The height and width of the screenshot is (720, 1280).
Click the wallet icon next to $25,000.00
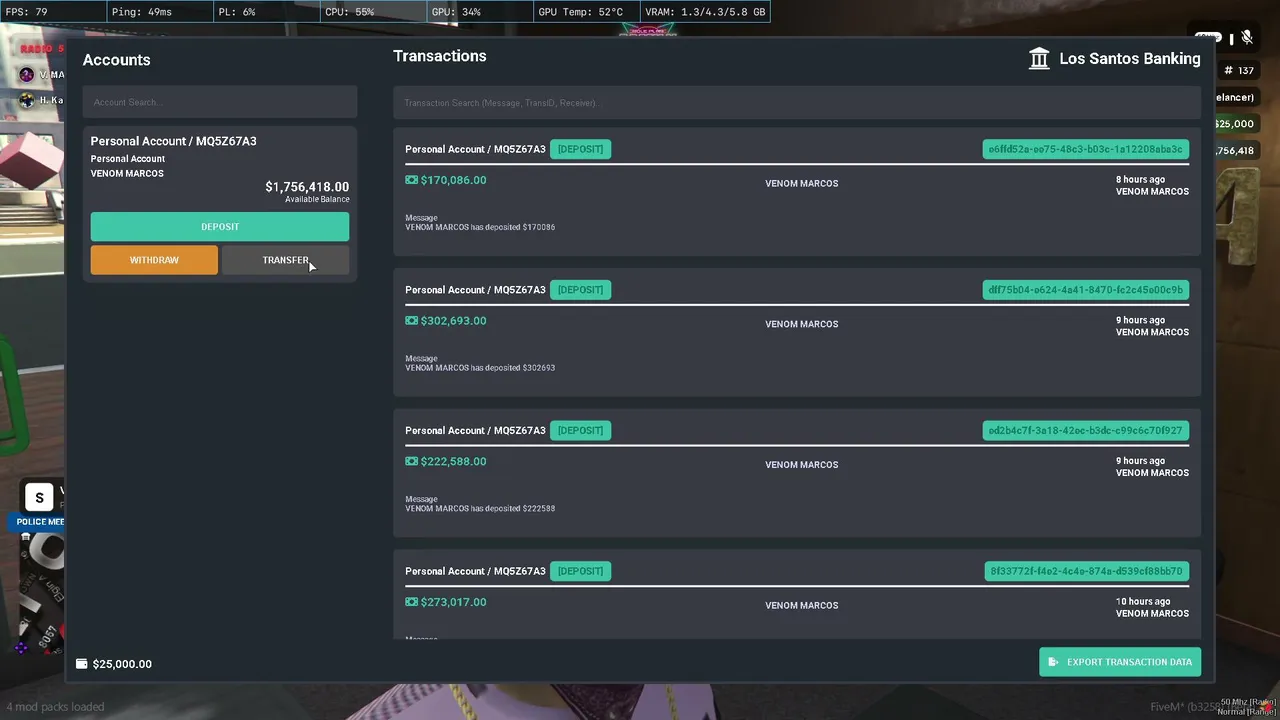point(82,664)
